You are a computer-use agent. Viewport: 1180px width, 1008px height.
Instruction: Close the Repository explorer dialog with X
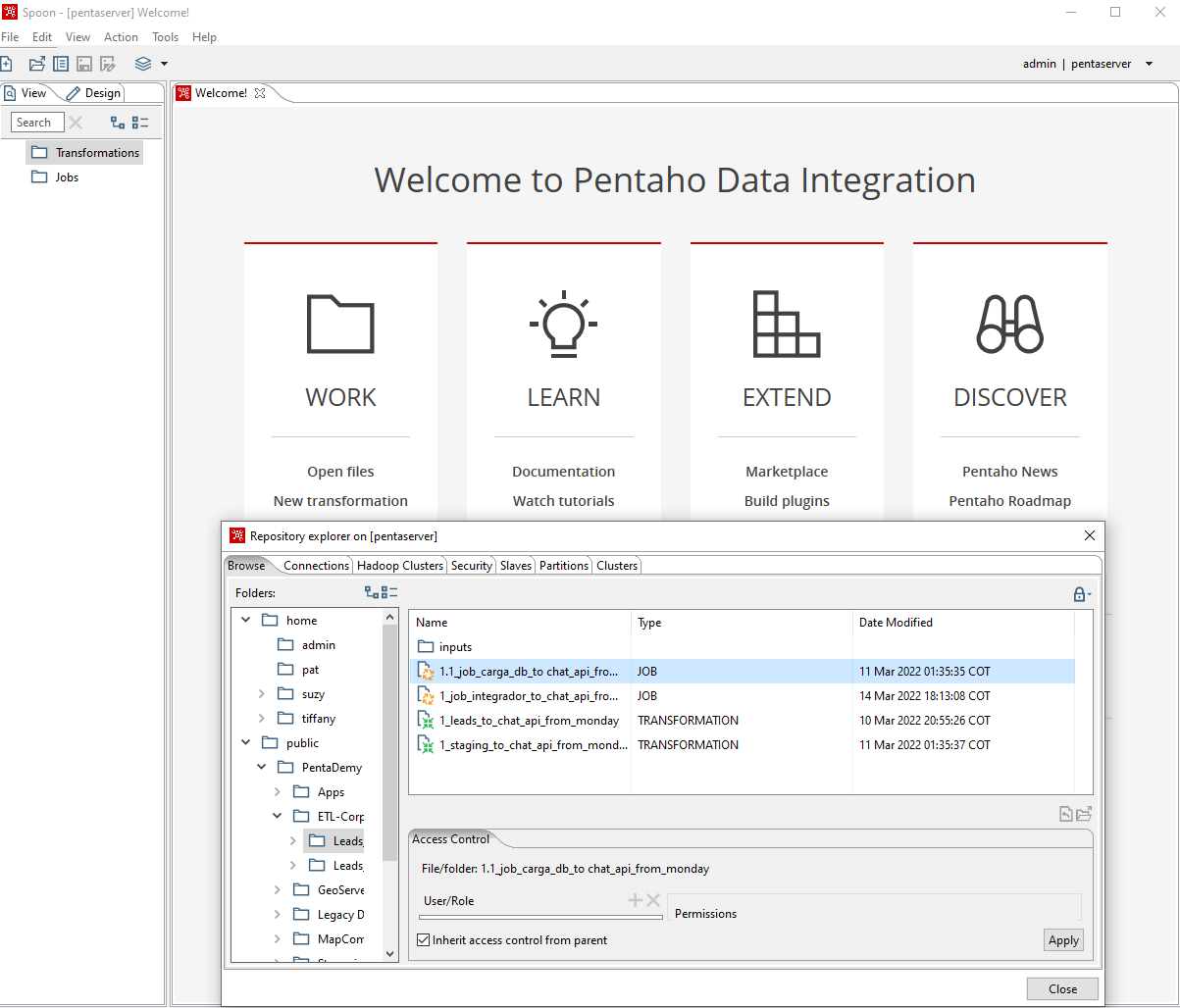[x=1090, y=535]
